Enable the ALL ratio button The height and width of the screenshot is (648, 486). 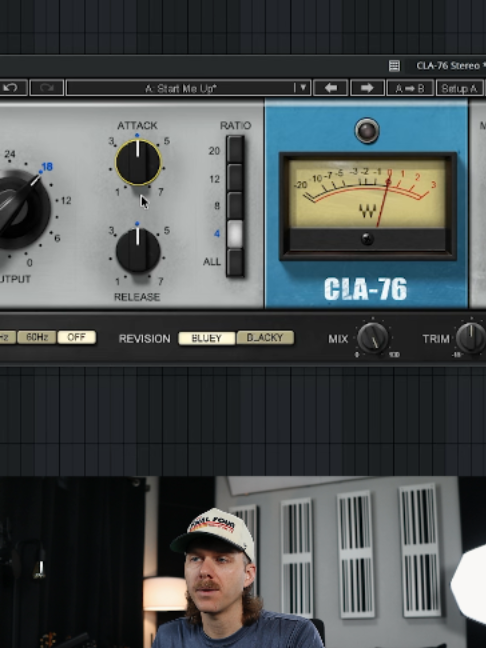[235, 262]
